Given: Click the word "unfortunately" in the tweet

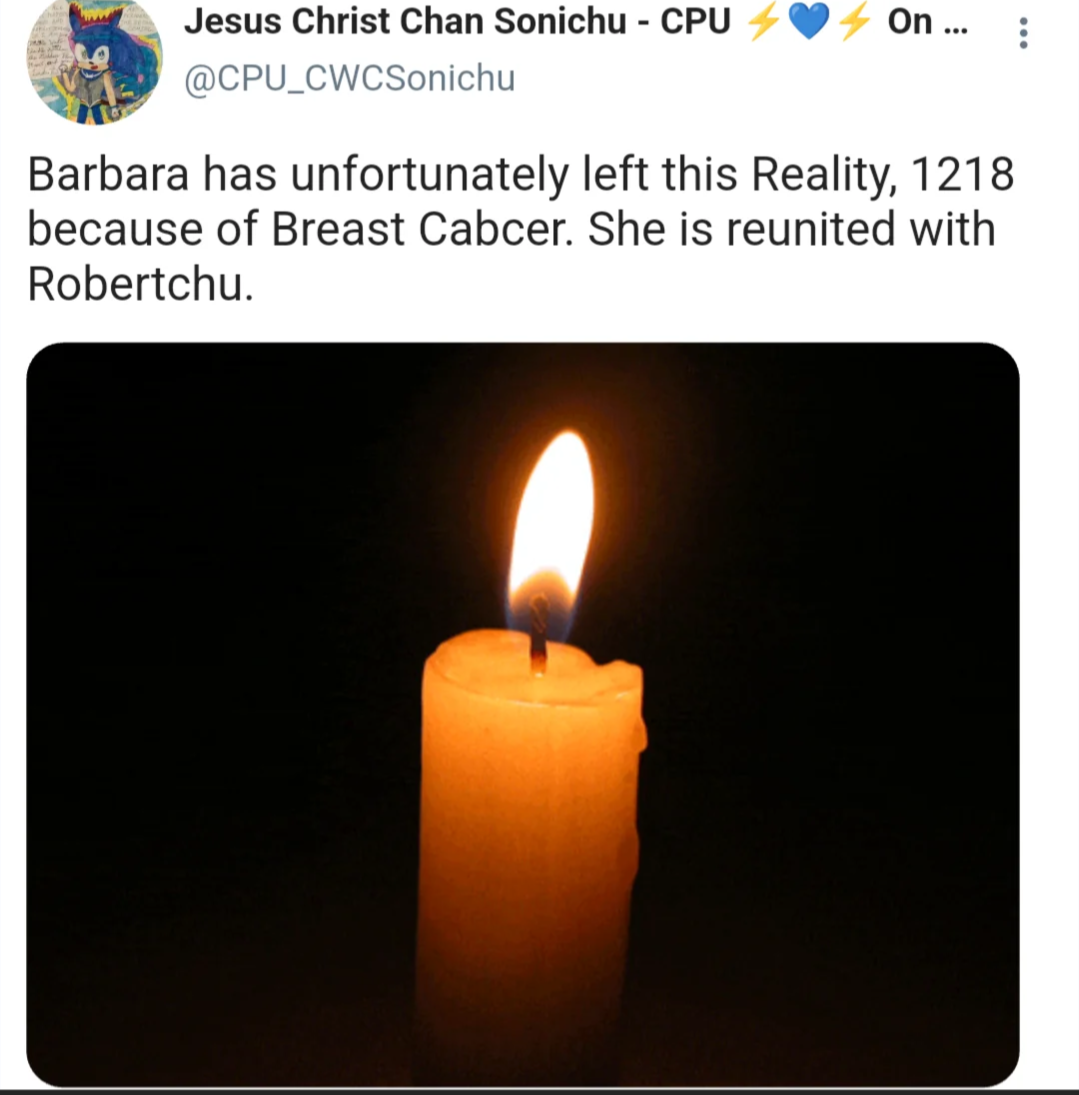Looking at the screenshot, I should 430,175.
